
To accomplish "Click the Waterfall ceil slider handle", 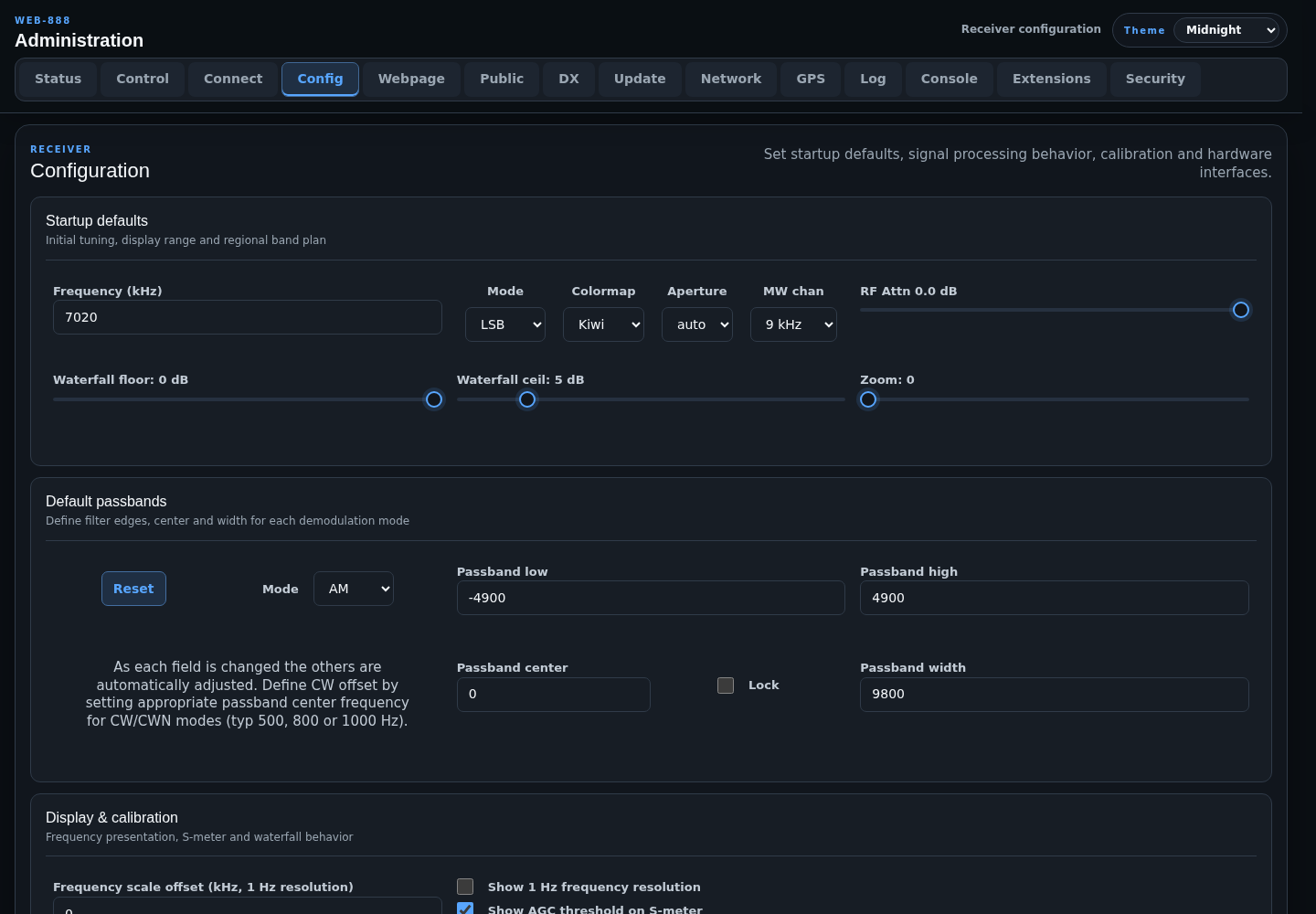I will pos(527,399).
